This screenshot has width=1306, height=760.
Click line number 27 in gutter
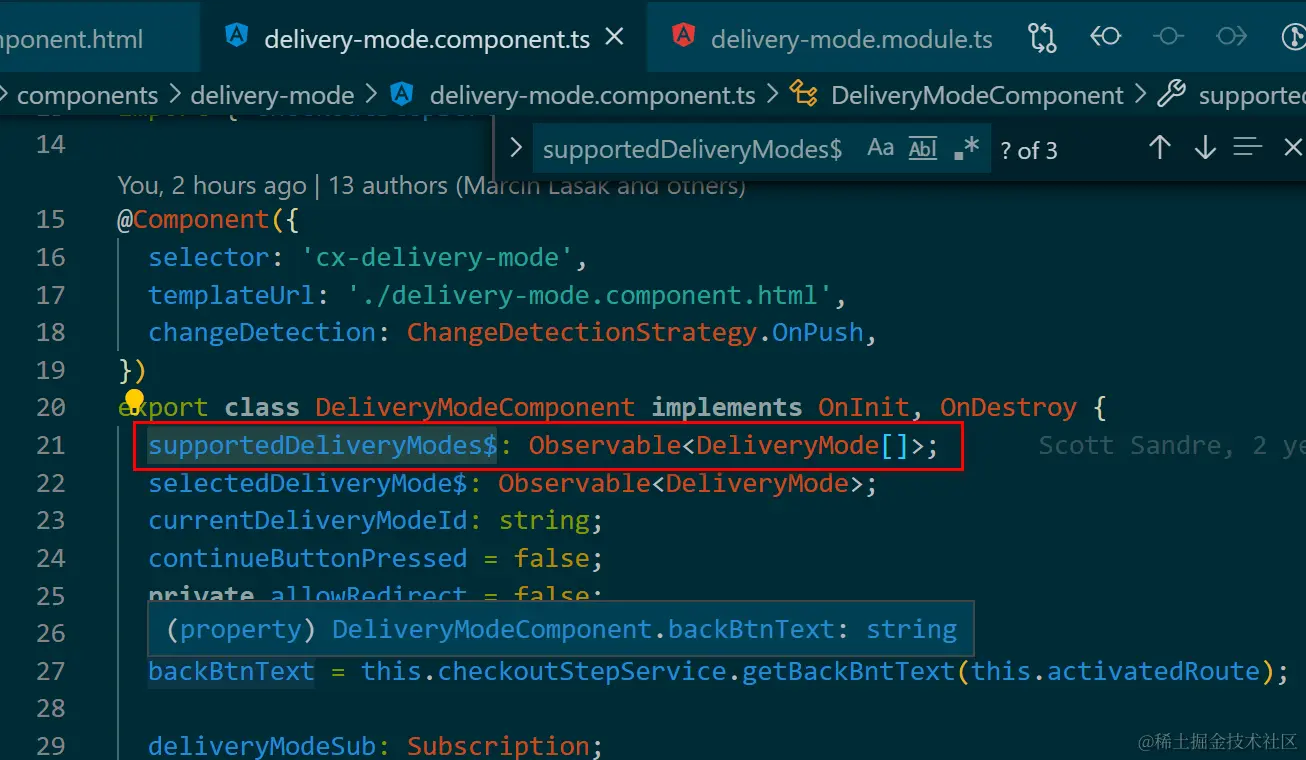(x=51, y=671)
